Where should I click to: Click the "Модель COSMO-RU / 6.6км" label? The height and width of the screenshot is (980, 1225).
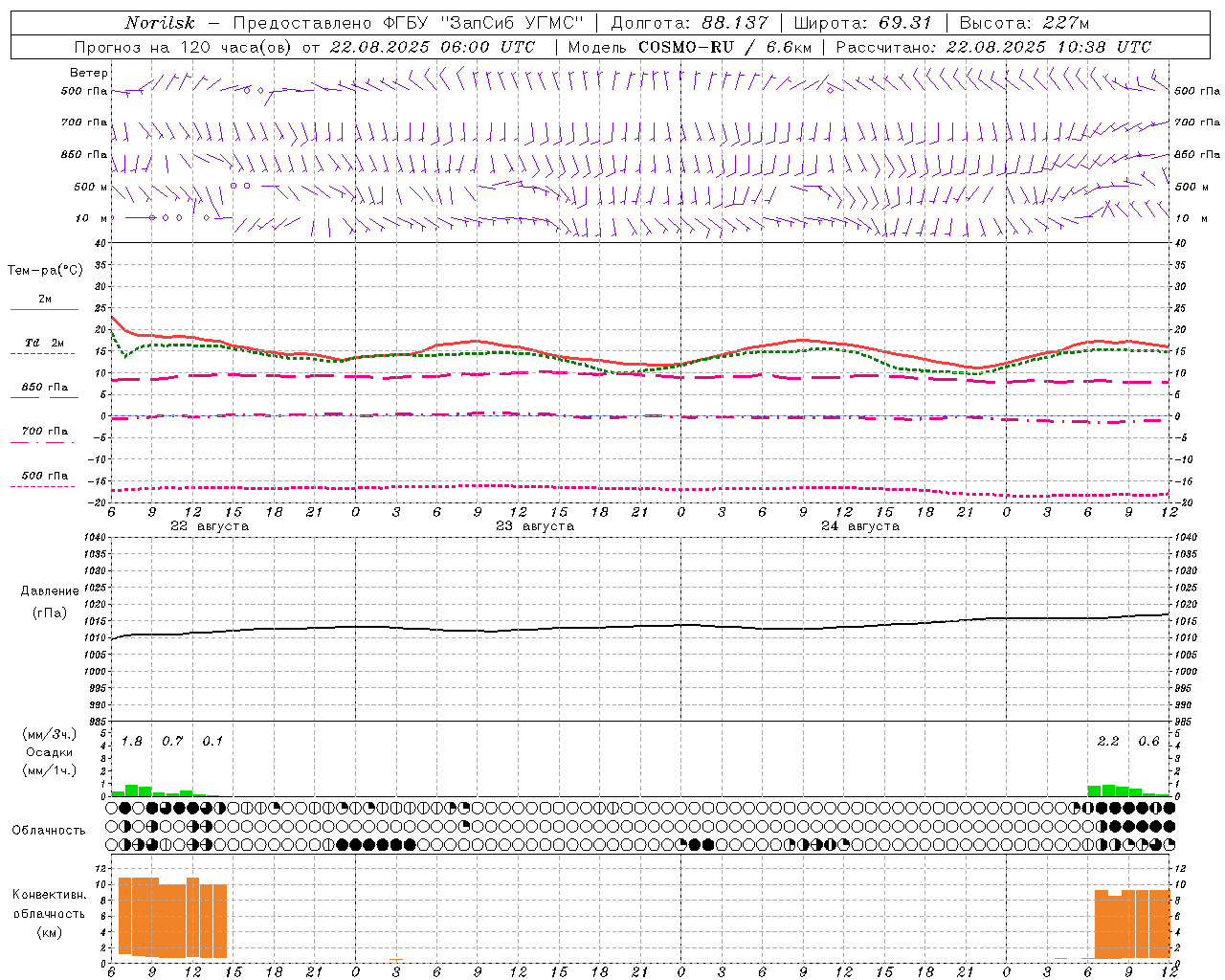click(690, 47)
